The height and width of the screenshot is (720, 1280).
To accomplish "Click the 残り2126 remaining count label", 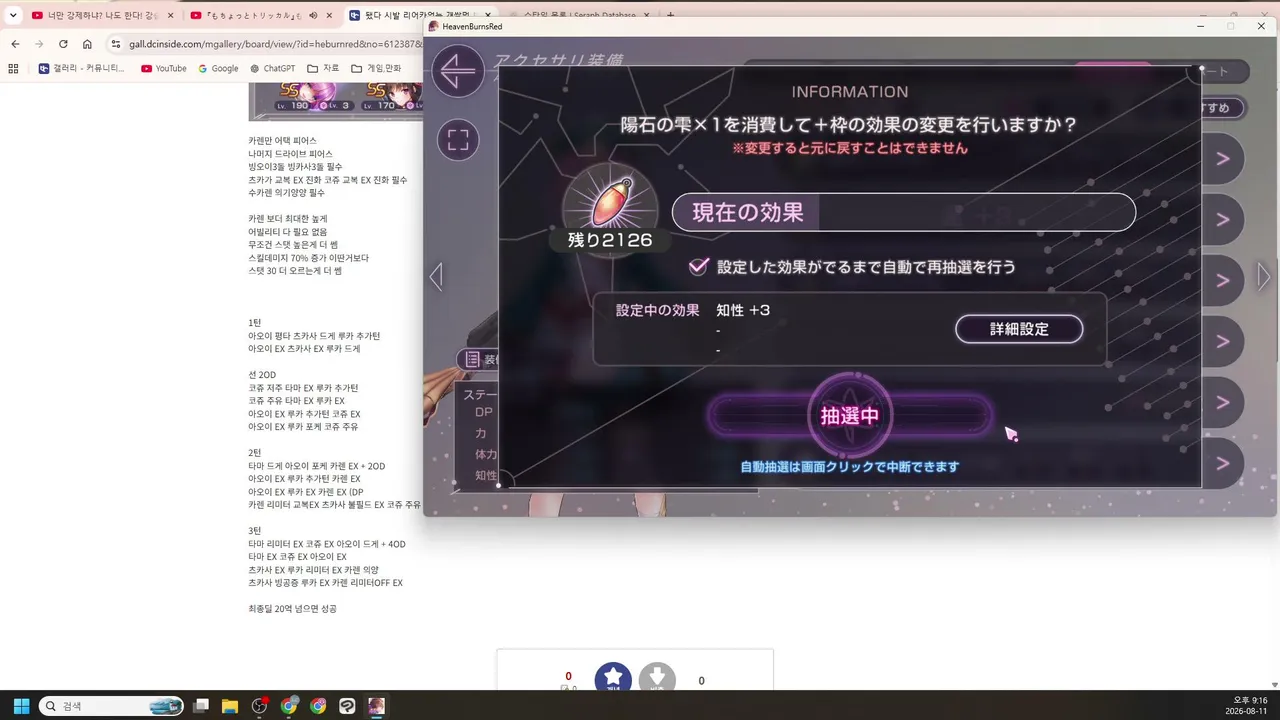I will tap(610, 240).
